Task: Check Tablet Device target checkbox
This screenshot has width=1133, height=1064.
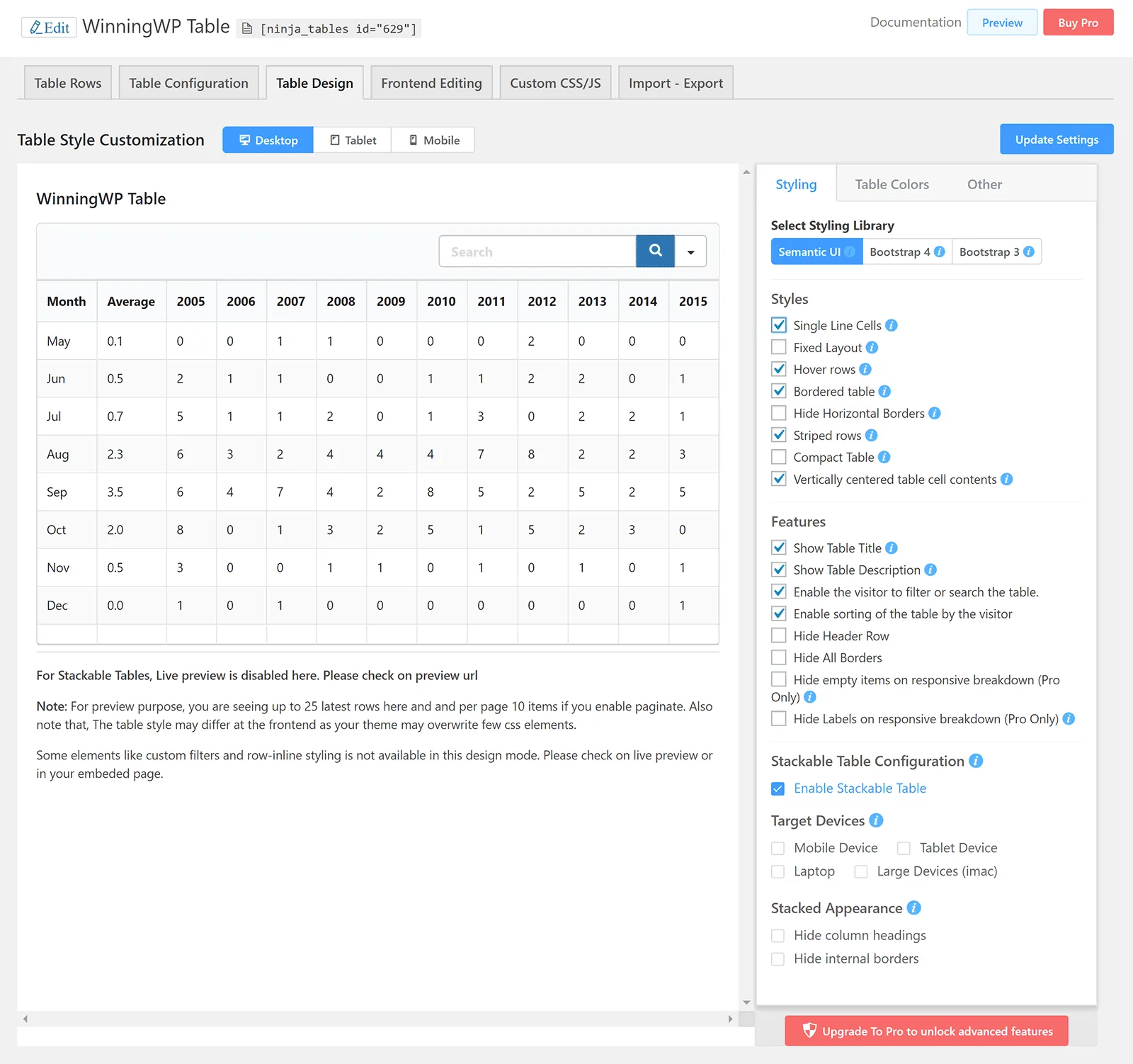Action: coord(904,848)
